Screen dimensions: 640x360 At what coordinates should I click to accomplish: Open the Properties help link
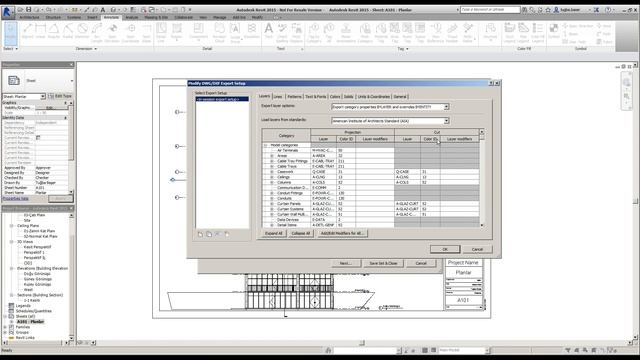16,199
